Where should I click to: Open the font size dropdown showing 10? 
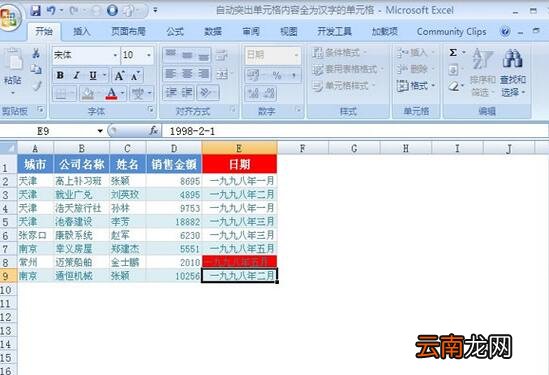(148, 55)
